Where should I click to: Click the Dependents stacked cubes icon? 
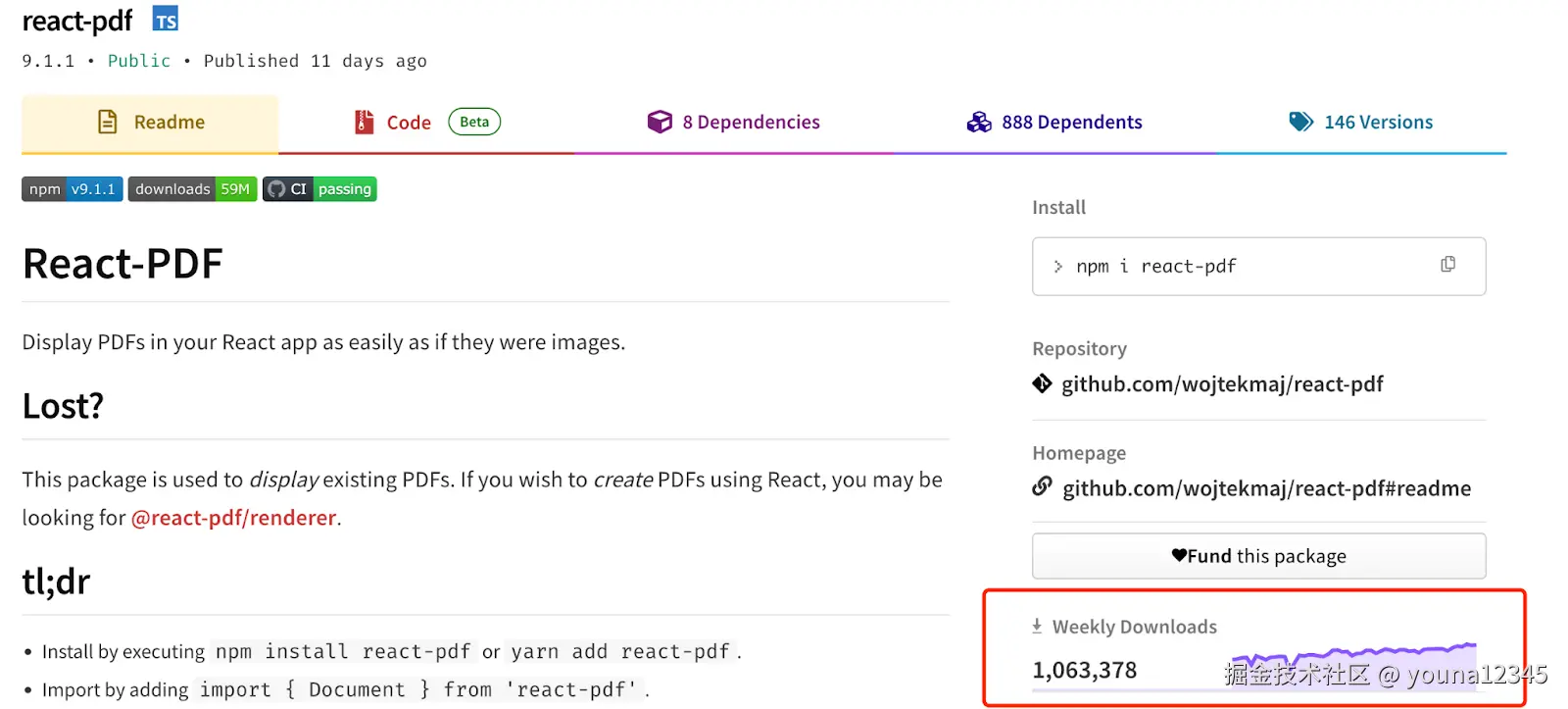click(979, 122)
